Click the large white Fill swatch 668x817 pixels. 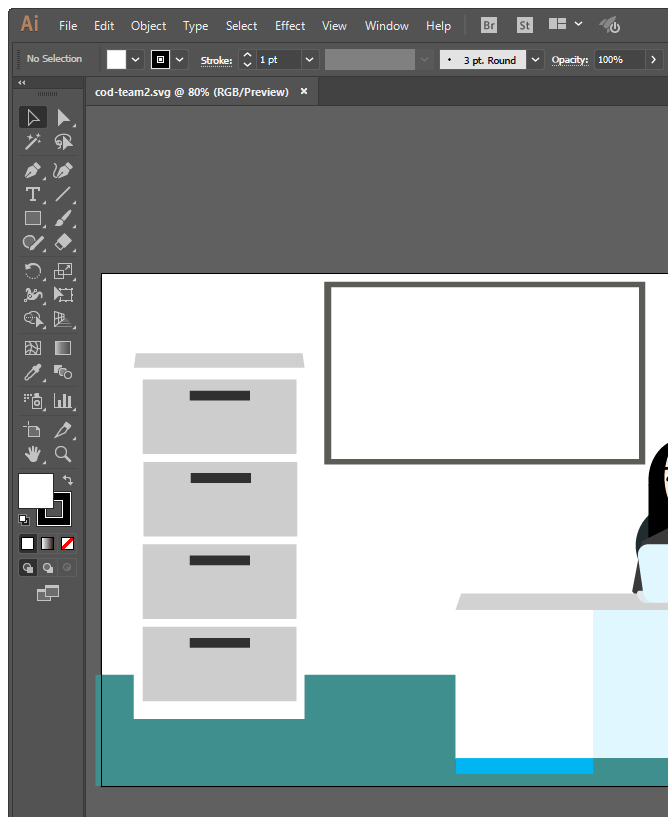pyautogui.click(x=35, y=491)
